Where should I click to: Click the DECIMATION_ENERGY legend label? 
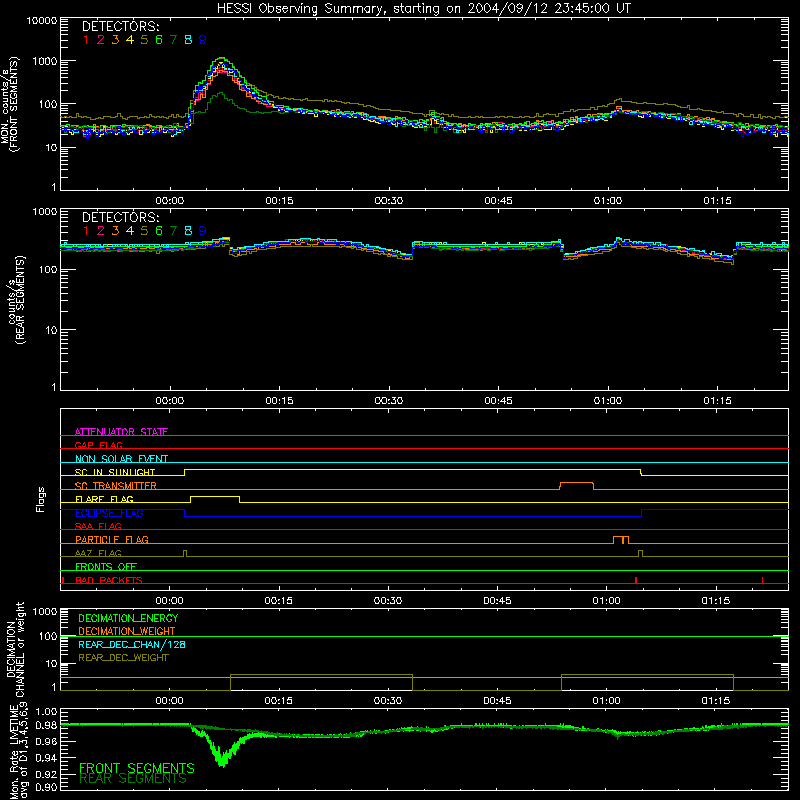[x=128, y=618]
